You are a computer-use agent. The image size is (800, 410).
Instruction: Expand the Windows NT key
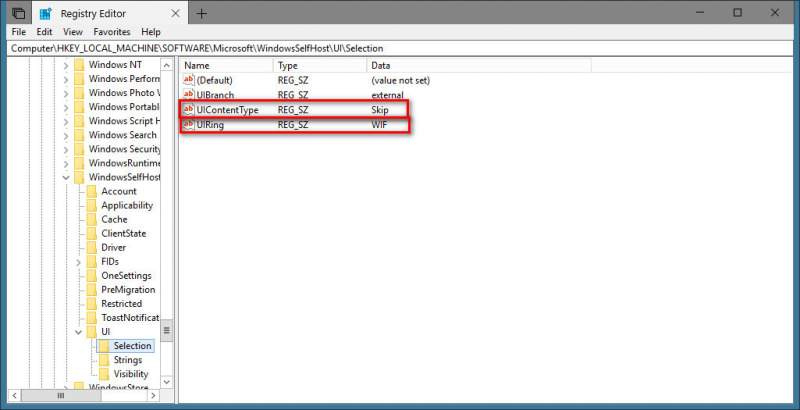click(66, 65)
